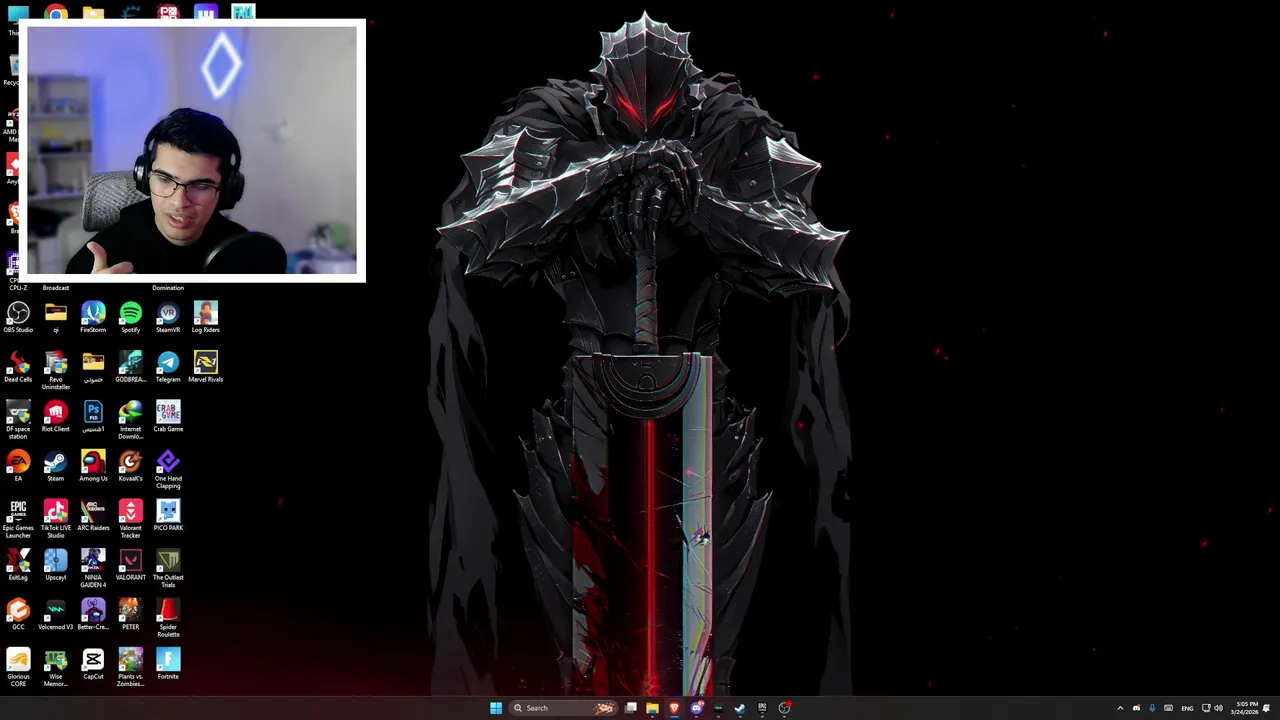1280x720 pixels.
Task: Open the Valorant Tracker shortcut
Action: 130,516
